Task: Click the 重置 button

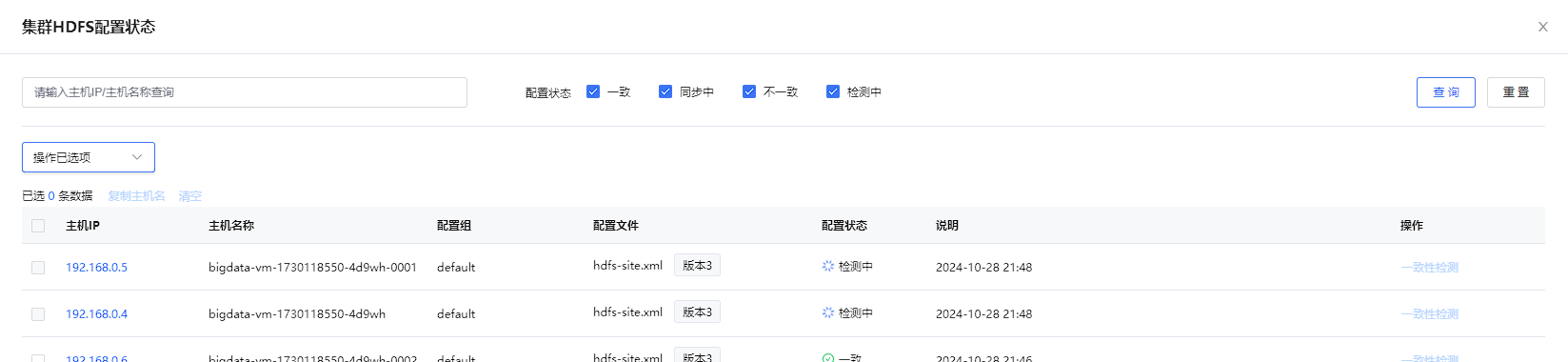Action: (1516, 92)
